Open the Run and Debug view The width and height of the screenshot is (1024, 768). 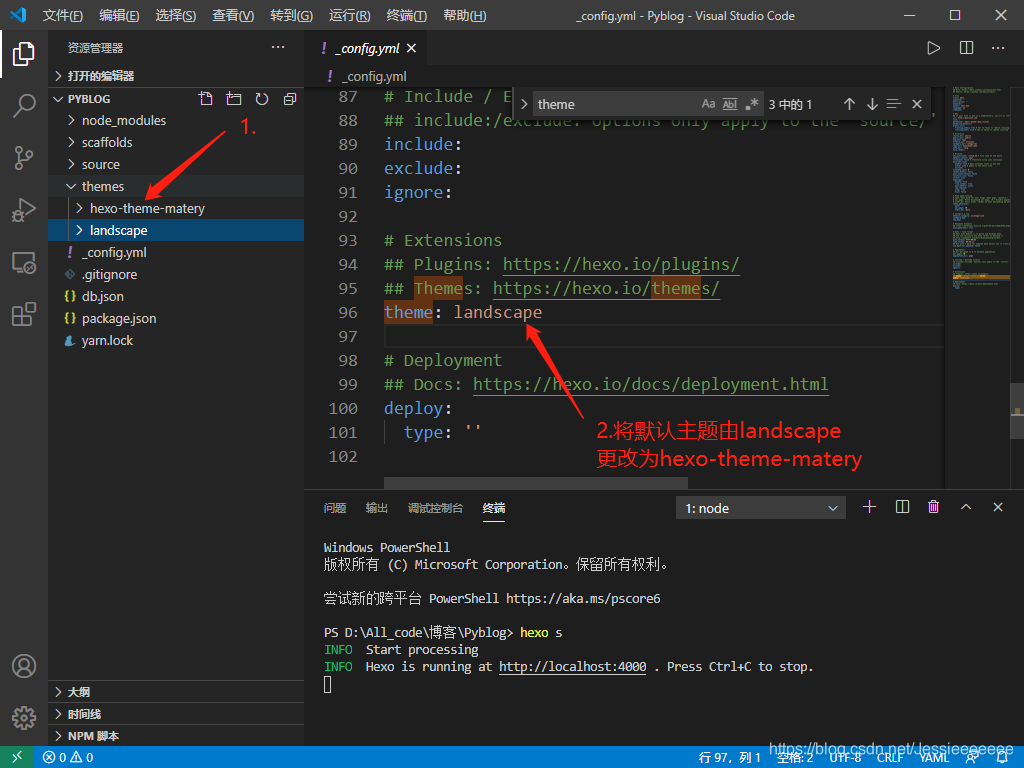[x=24, y=210]
